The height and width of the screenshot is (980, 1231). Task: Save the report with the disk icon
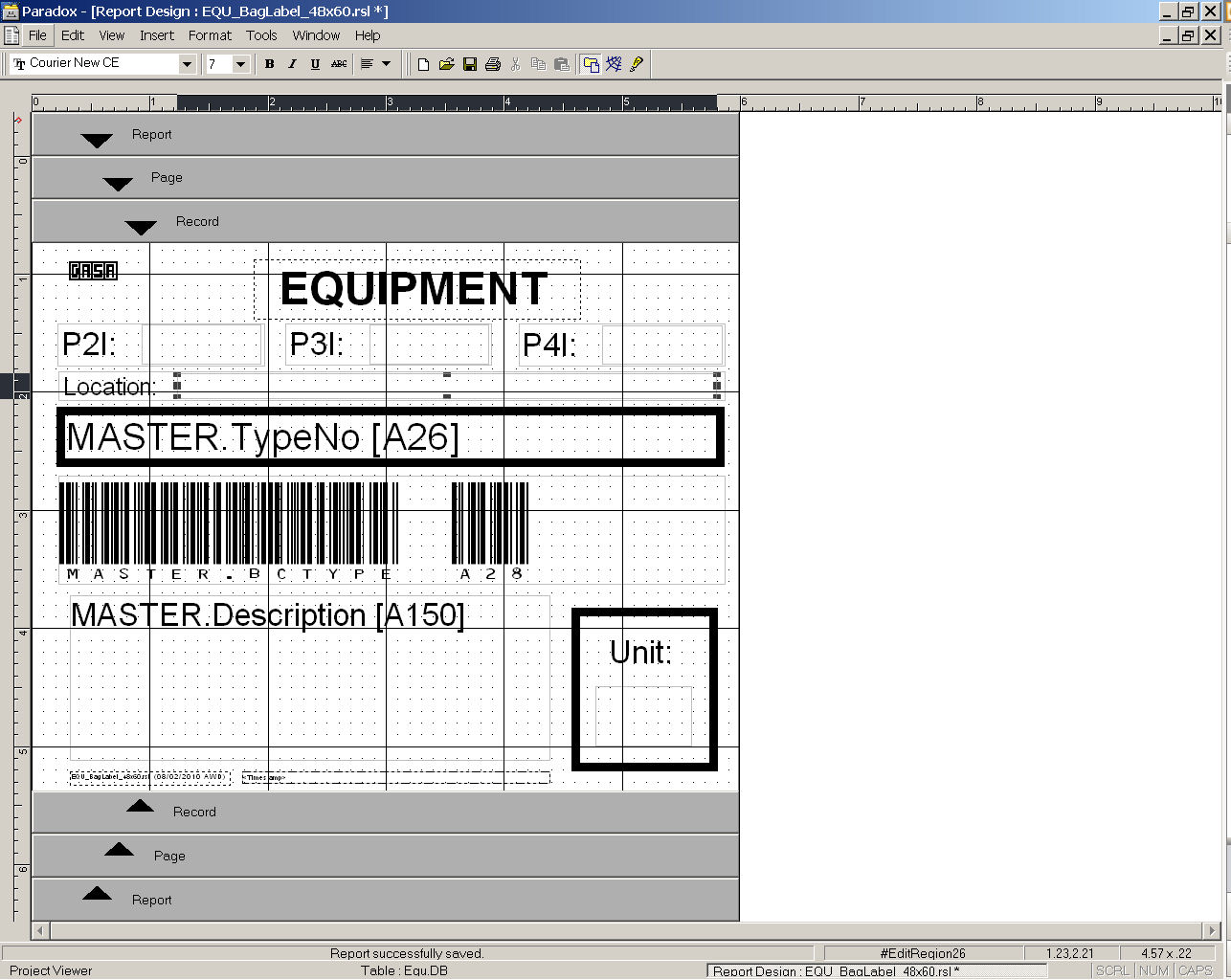point(469,64)
